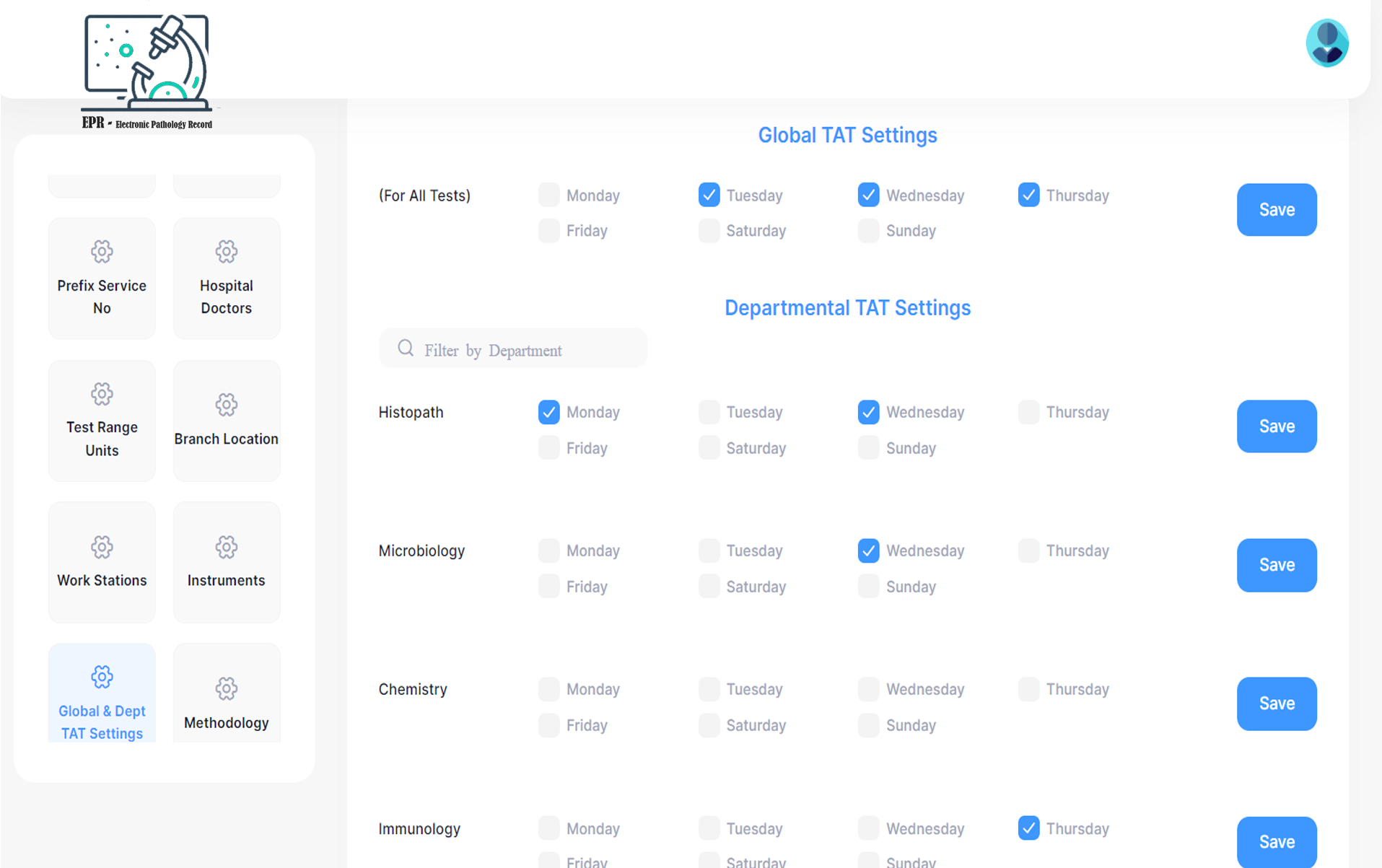1382x868 pixels.
Task: Click the Histopath department label
Action: [411, 412]
